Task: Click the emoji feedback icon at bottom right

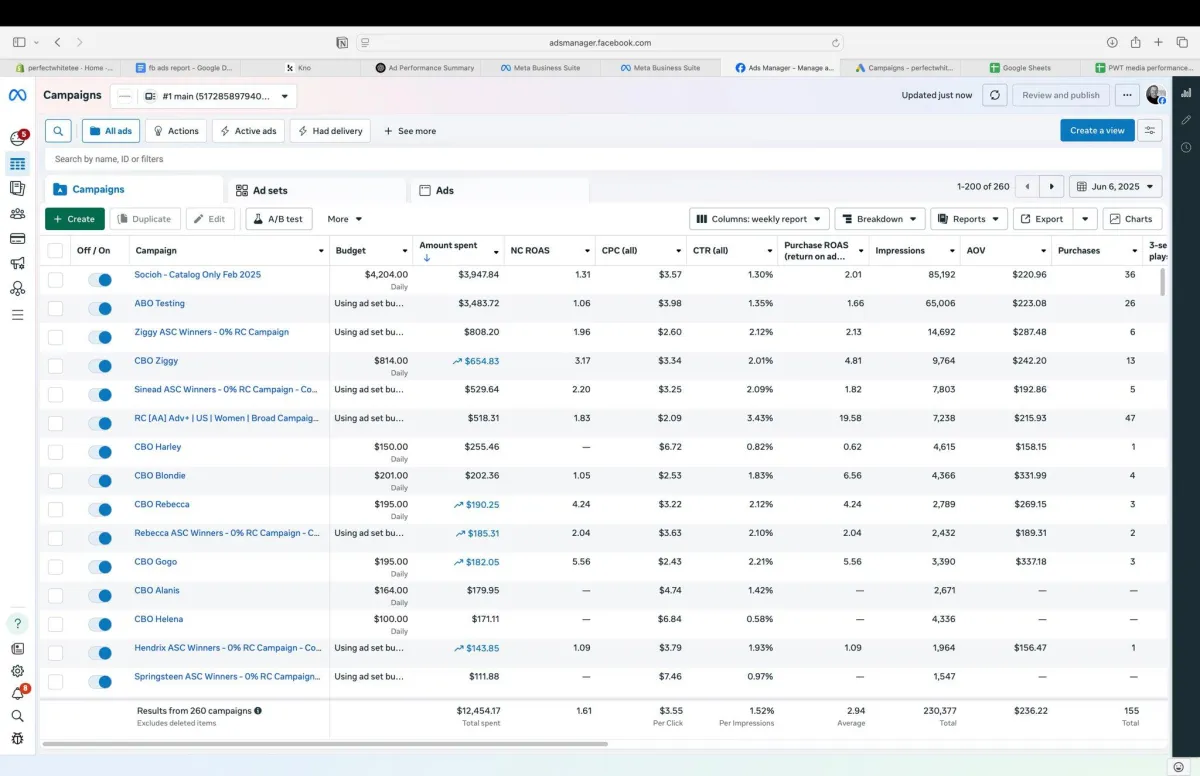Action: pyautogui.click(x=1178, y=766)
